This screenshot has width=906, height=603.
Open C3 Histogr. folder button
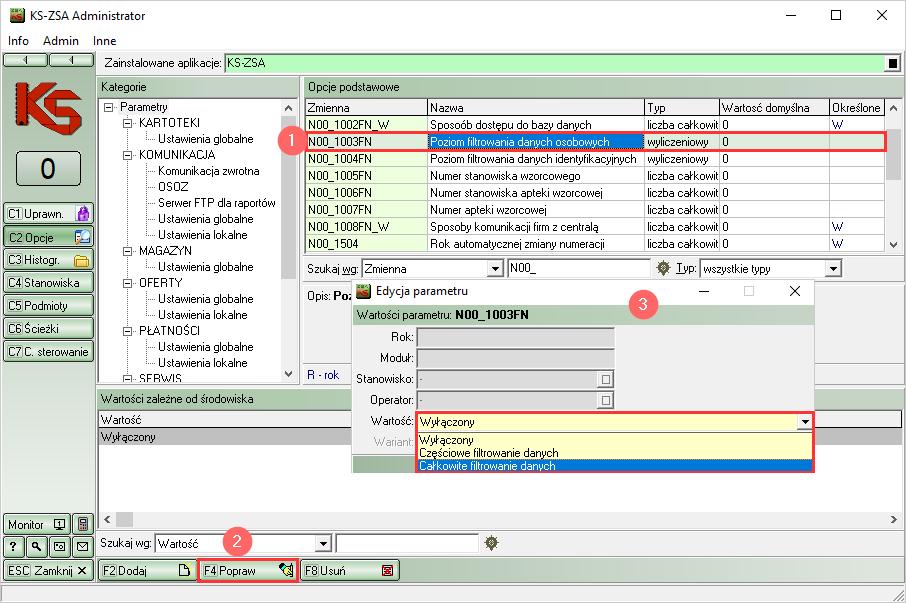click(48, 260)
